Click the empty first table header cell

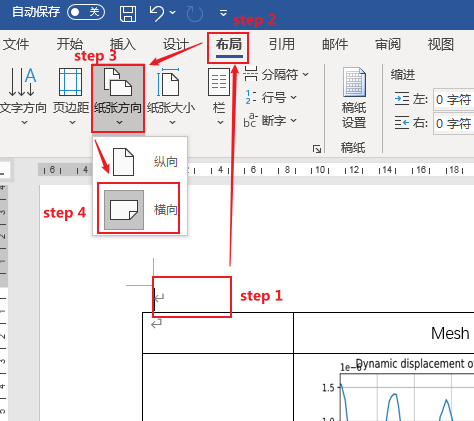(x=218, y=333)
